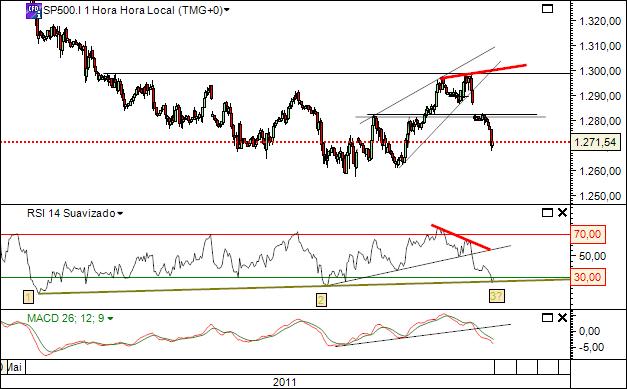Select the RSI marker labeled 3?
627x389 pixels.
[x=497, y=296]
